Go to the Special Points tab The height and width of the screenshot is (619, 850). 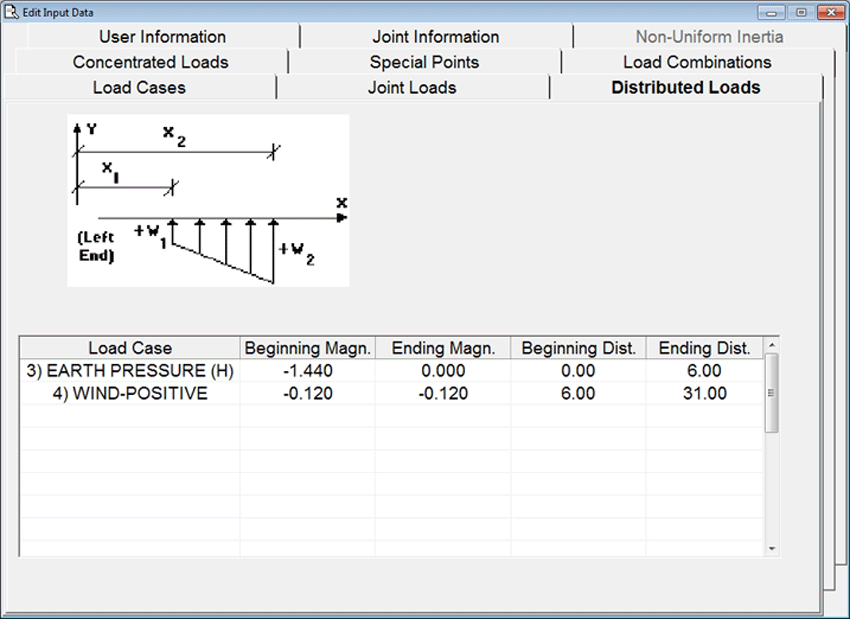coord(424,62)
